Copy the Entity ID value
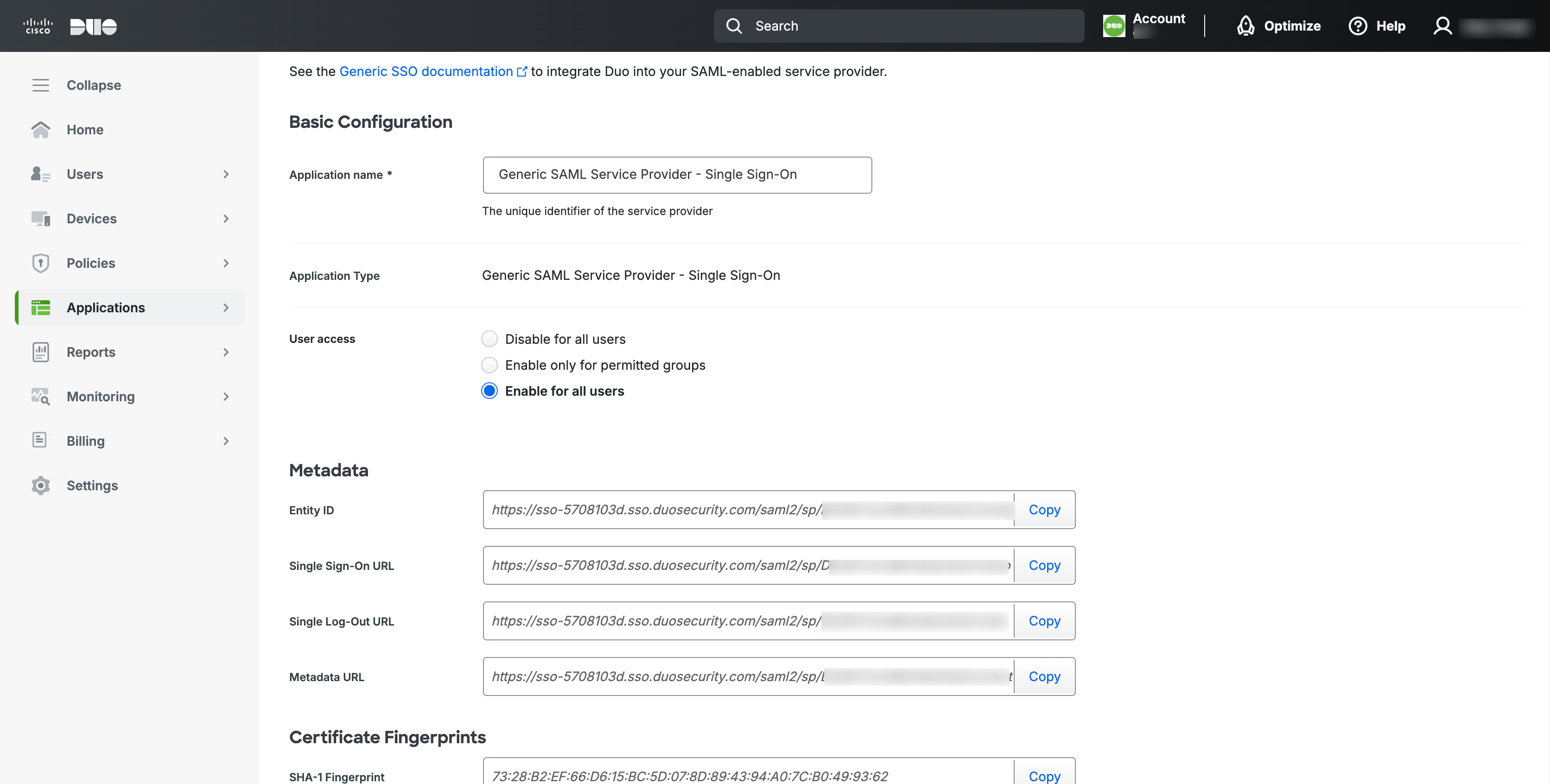The image size is (1550, 784). point(1044,510)
